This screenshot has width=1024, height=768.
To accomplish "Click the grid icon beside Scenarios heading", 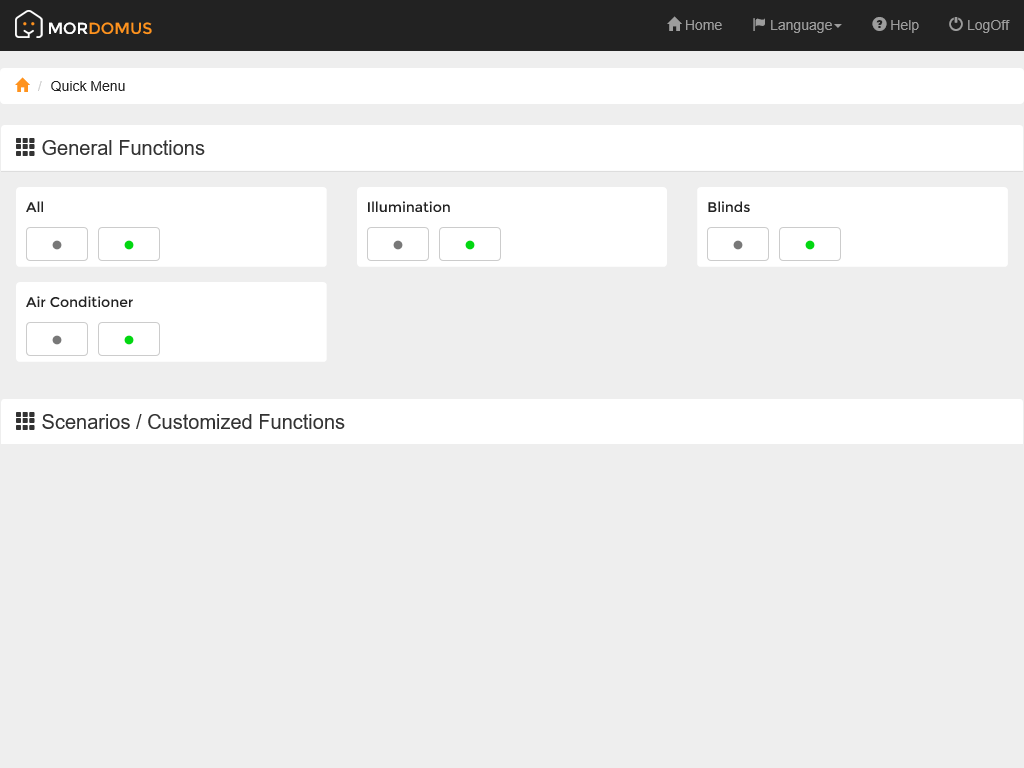I will [25, 421].
